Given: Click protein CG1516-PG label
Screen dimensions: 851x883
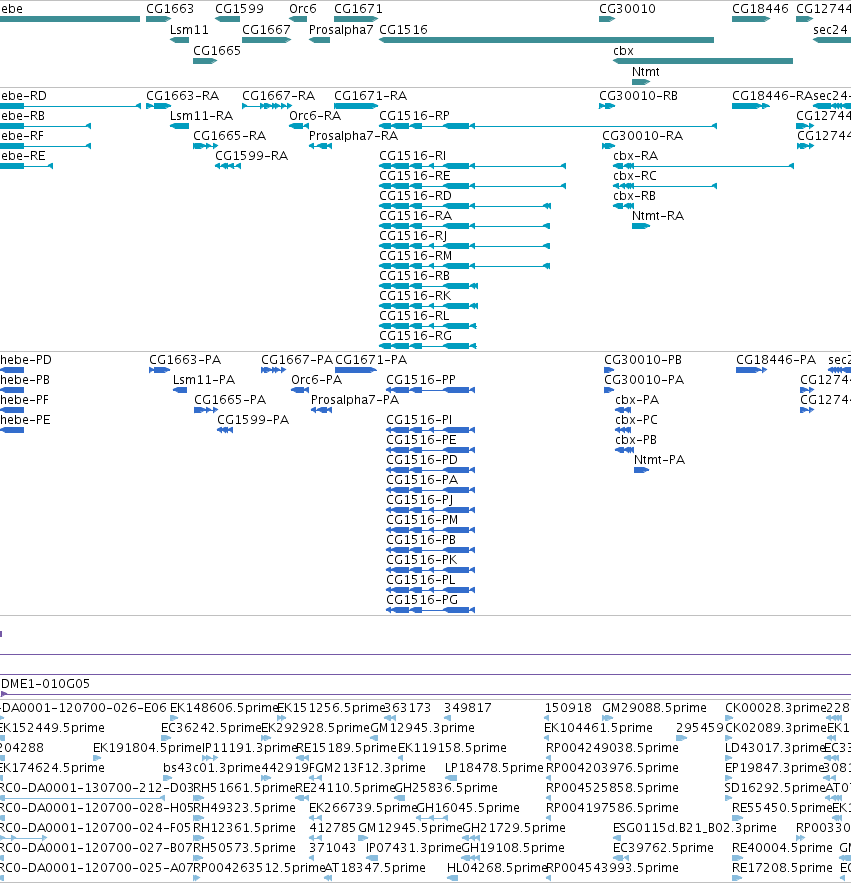Looking at the screenshot, I should 422,600.
